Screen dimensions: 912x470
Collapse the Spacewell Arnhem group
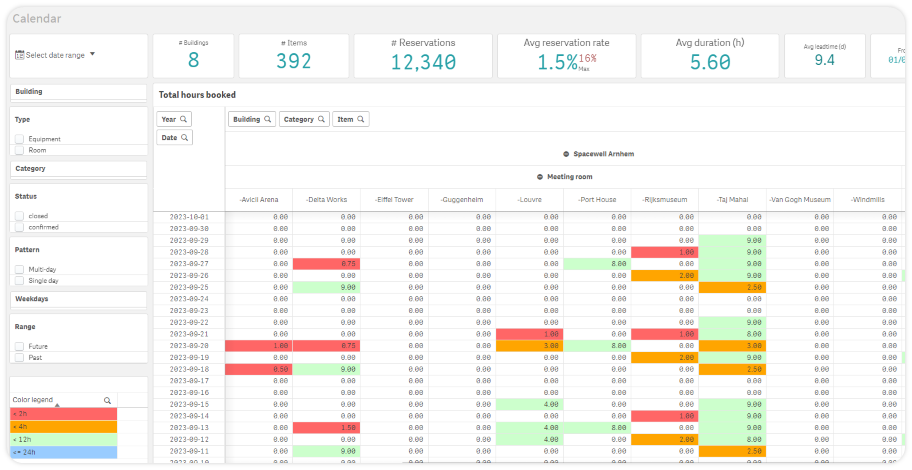(566, 154)
